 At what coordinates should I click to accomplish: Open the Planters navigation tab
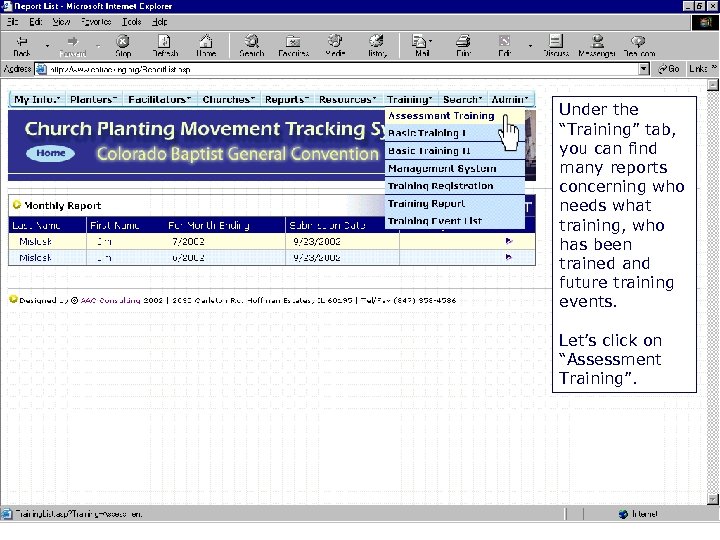tap(94, 99)
